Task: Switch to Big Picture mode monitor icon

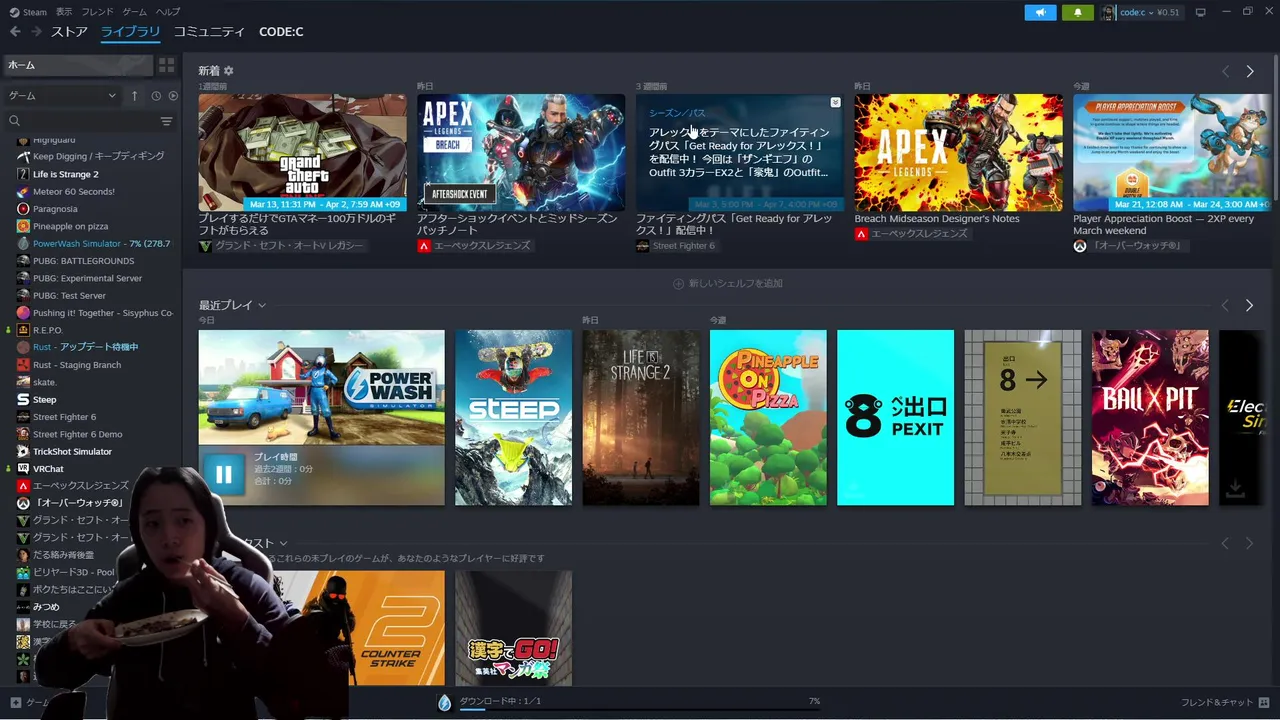Action: click(x=1201, y=12)
